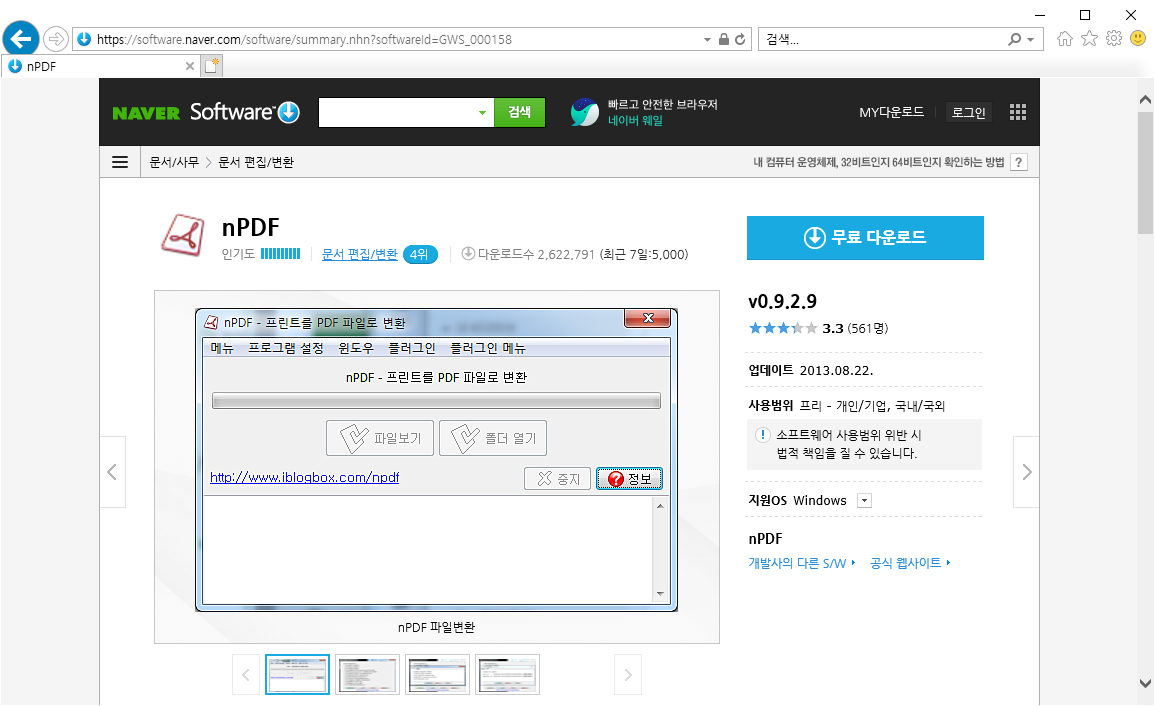Click the browser back arrow button
This screenshot has height=706, width=1155.
pos(21,38)
